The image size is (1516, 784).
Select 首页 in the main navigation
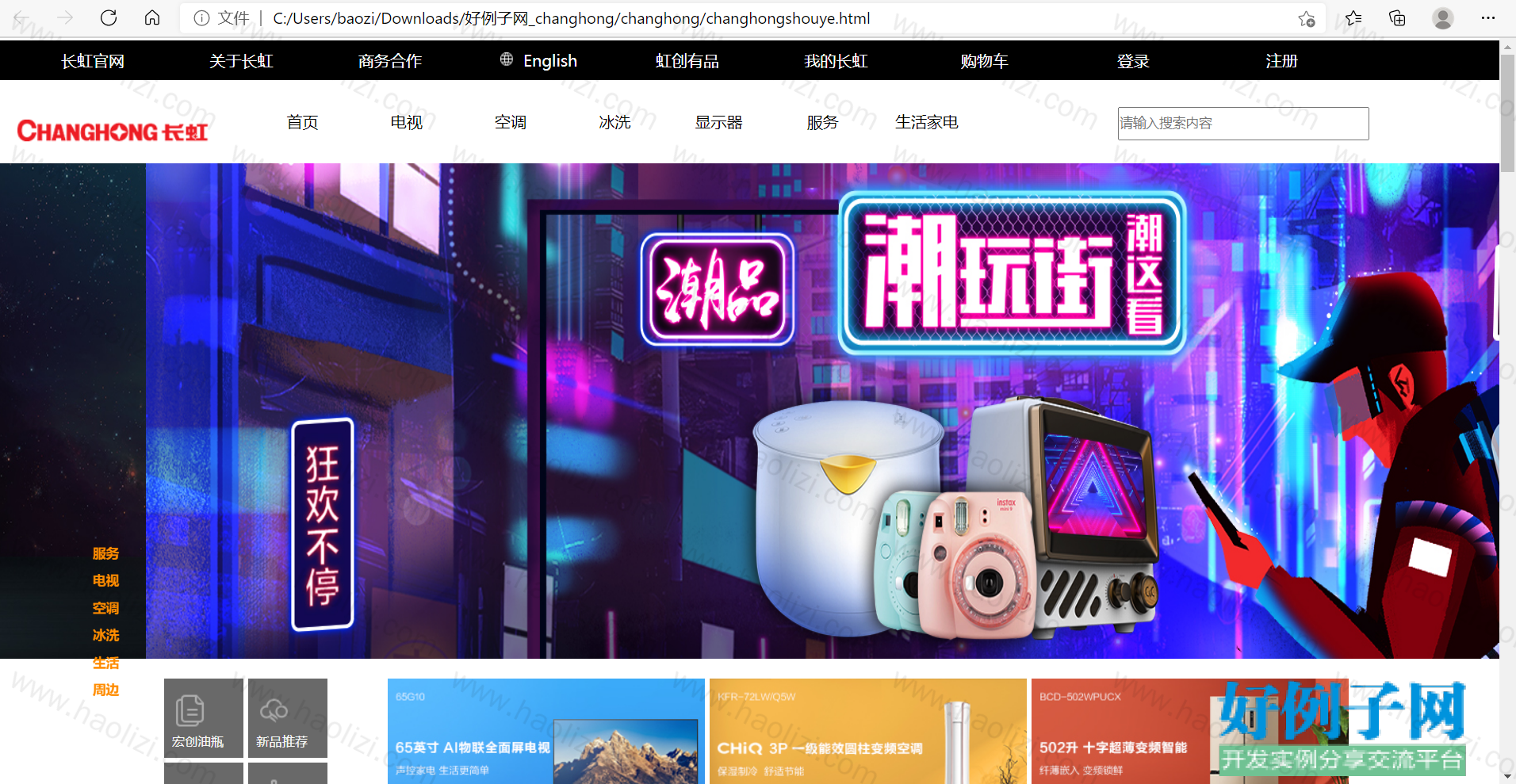302,122
